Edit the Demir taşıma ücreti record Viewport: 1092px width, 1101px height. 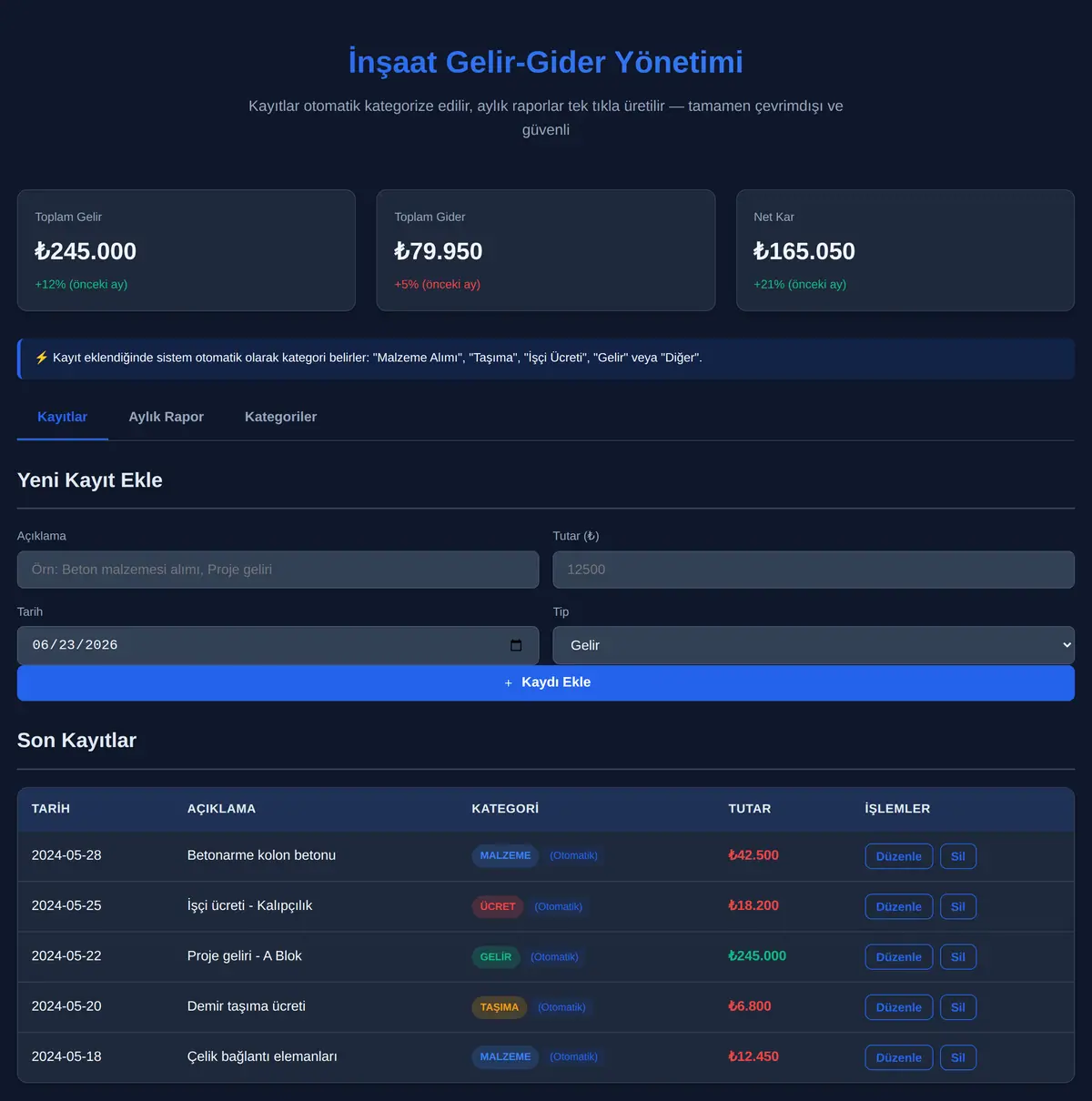pos(899,1007)
